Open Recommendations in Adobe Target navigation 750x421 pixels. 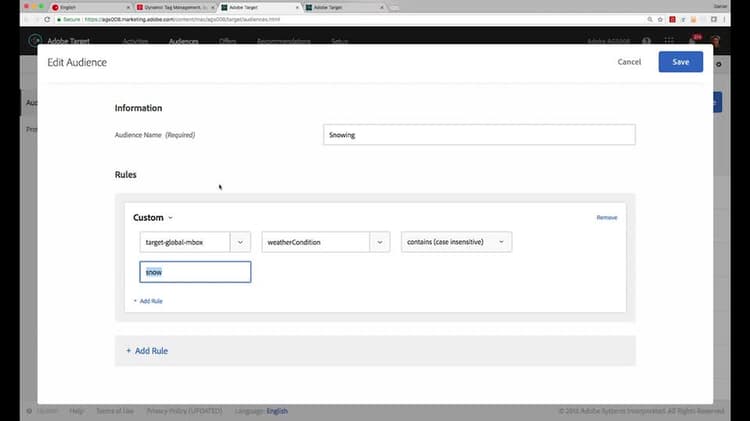(x=284, y=41)
